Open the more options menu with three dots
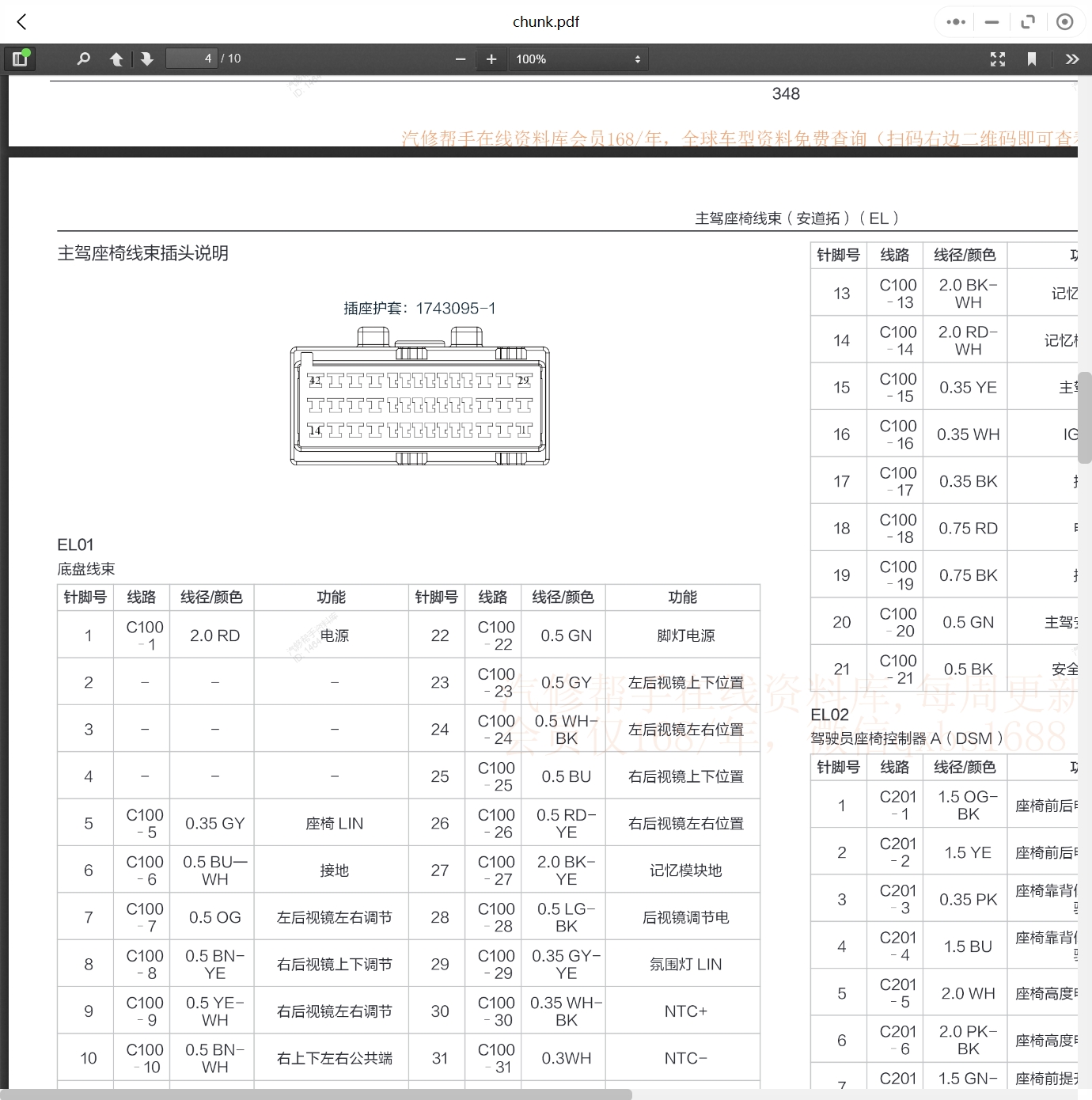The image size is (1092, 1100). pyautogui.click(x=955, y=21)
